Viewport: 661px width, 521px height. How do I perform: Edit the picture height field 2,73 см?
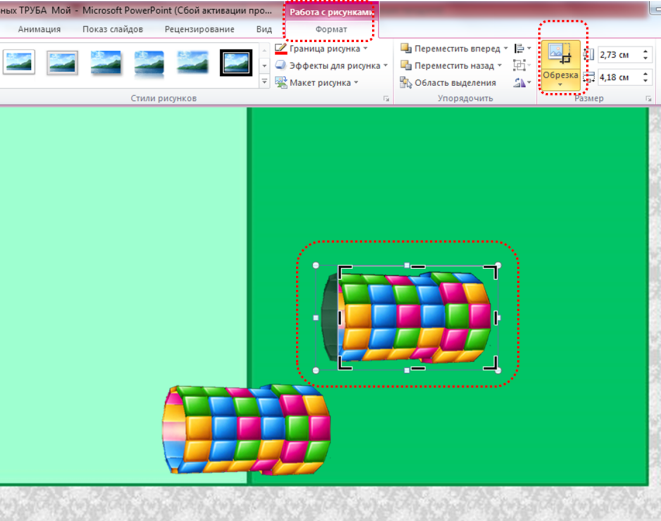click(x=619, y=54)
